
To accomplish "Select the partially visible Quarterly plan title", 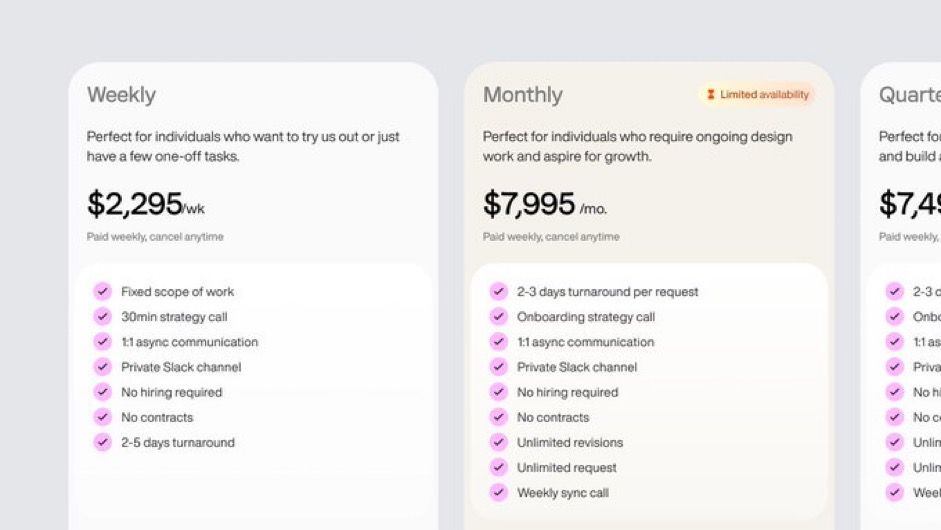I will point(910,95).
